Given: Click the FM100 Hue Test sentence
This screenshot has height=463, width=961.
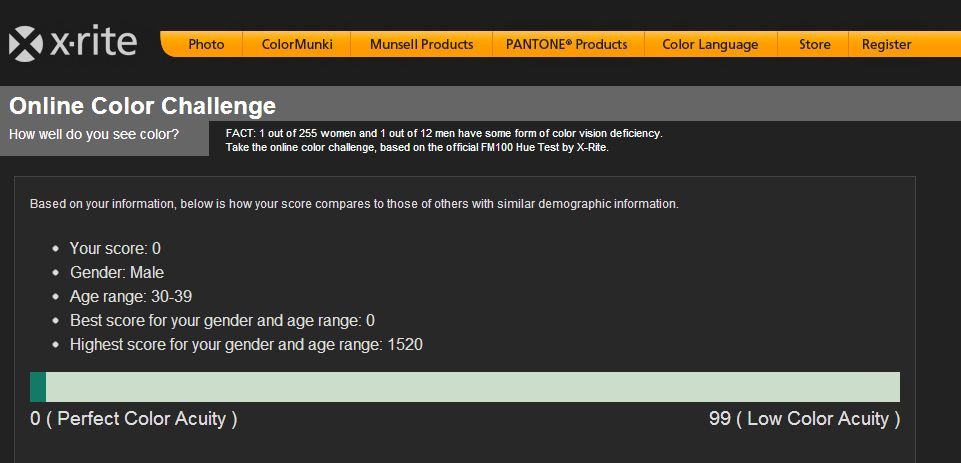Looking at the screenshot, I should point(417,148).
